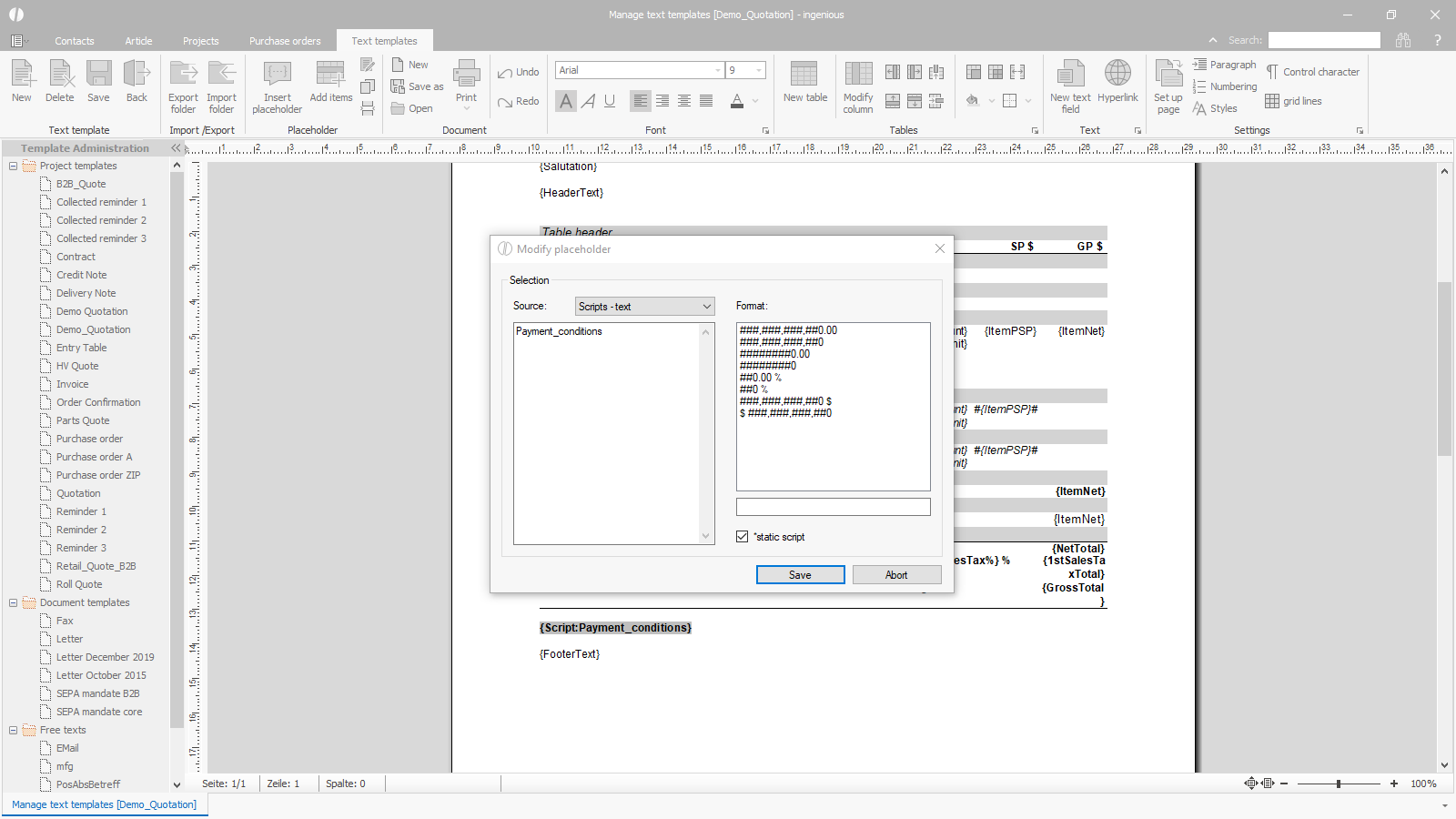Click the New table icon
1456x819 pixels.
(804, 82)
